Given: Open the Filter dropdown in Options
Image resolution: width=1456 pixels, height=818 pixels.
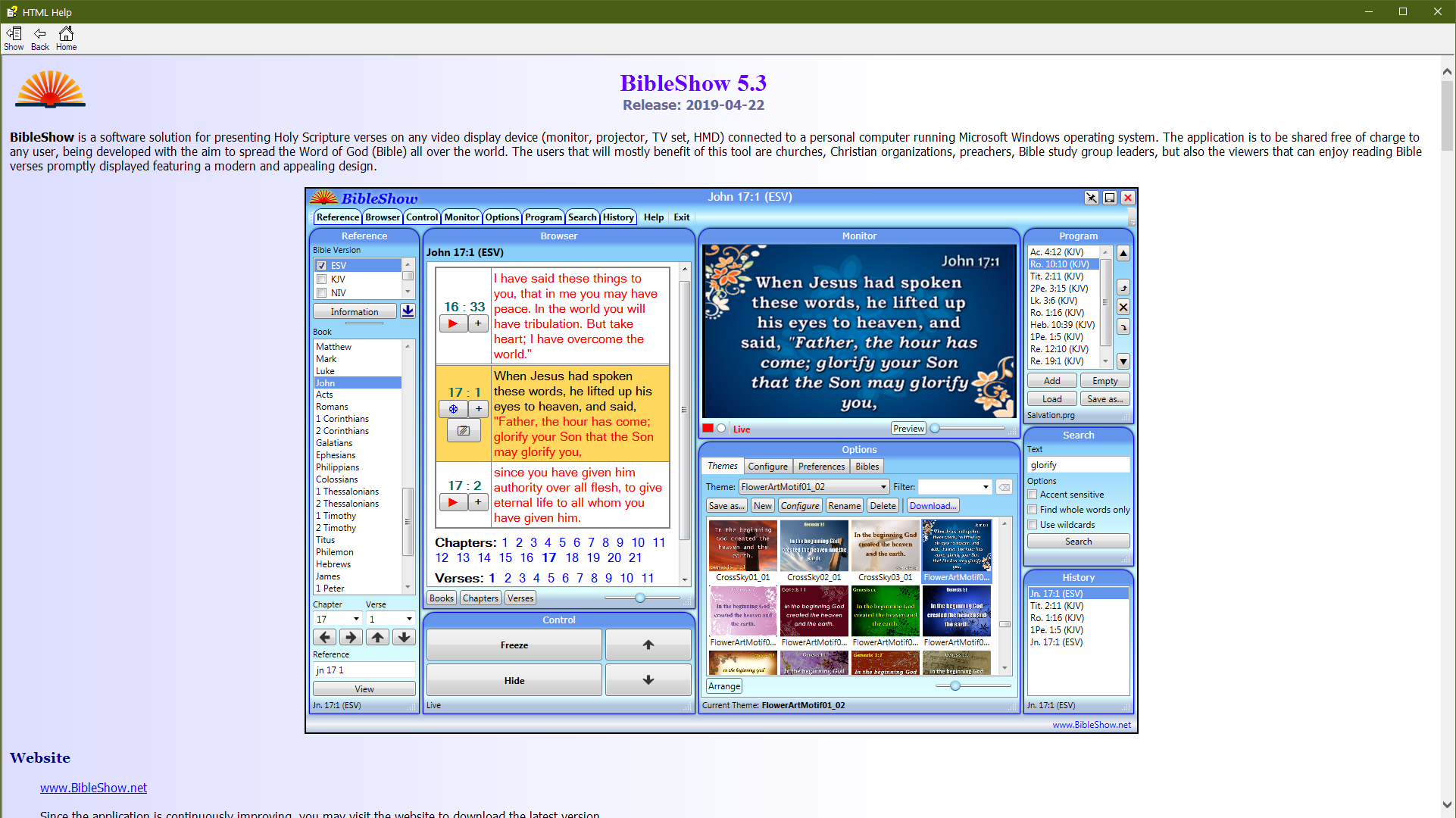Looking at the screenshot, I should [985, 487].
